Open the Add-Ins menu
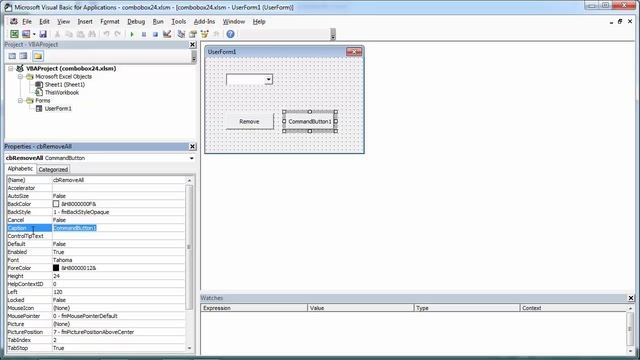Screen dimensions: 640x360 [x=204, y=22]
